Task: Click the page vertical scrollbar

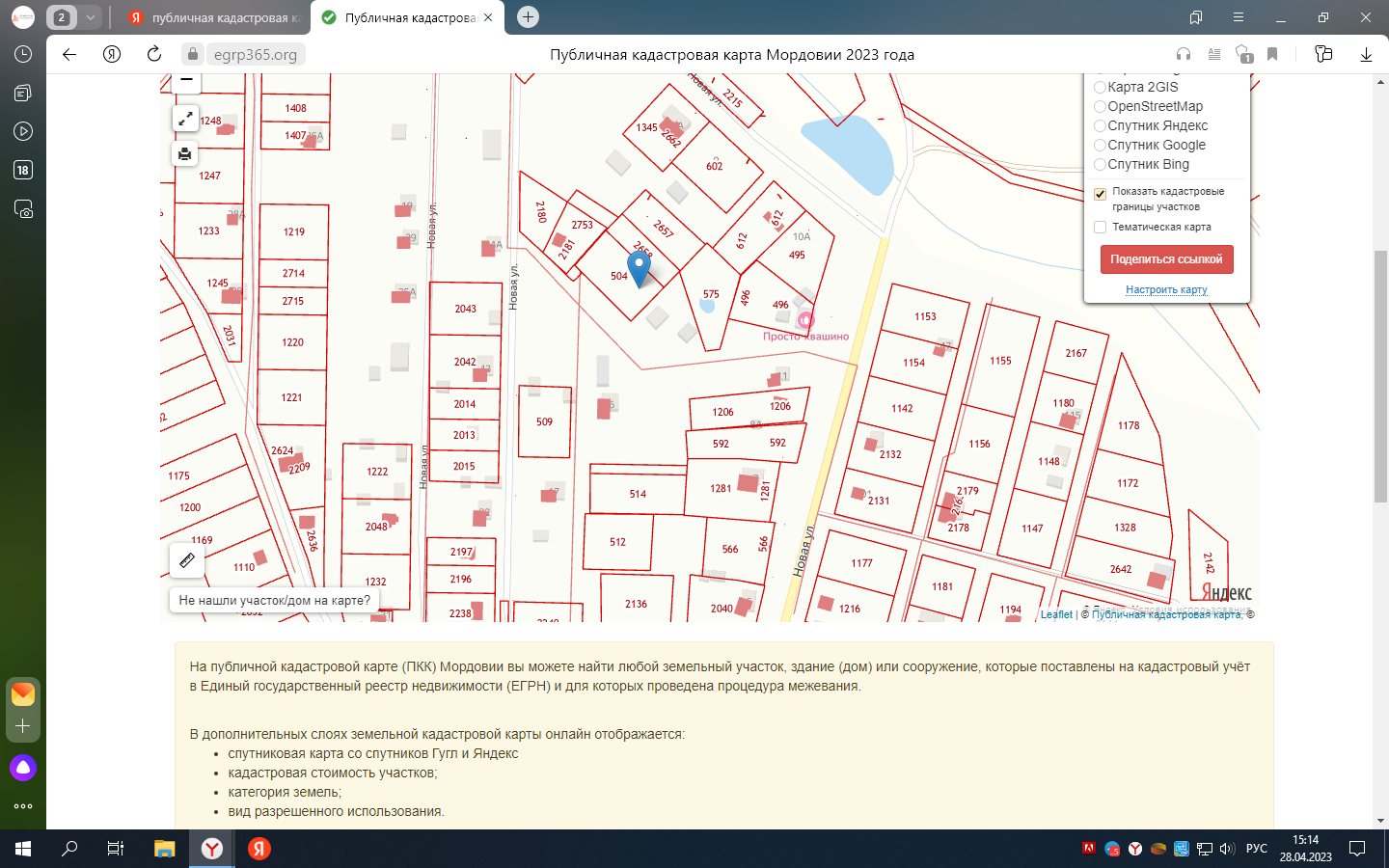Action: coord(1380,376)
